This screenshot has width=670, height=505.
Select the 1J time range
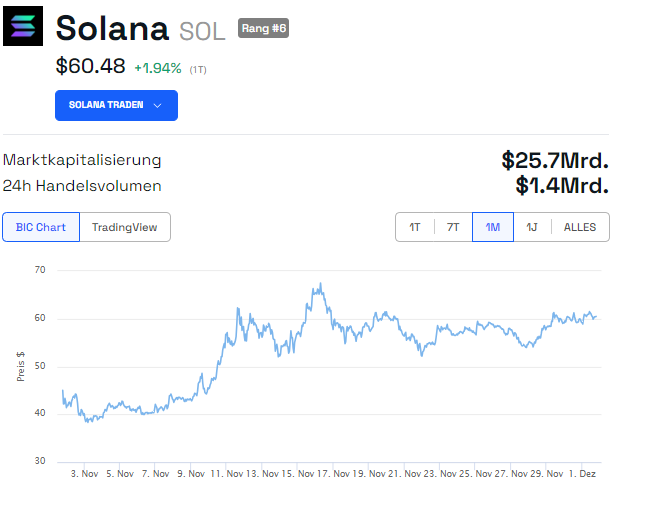(532, 227)
